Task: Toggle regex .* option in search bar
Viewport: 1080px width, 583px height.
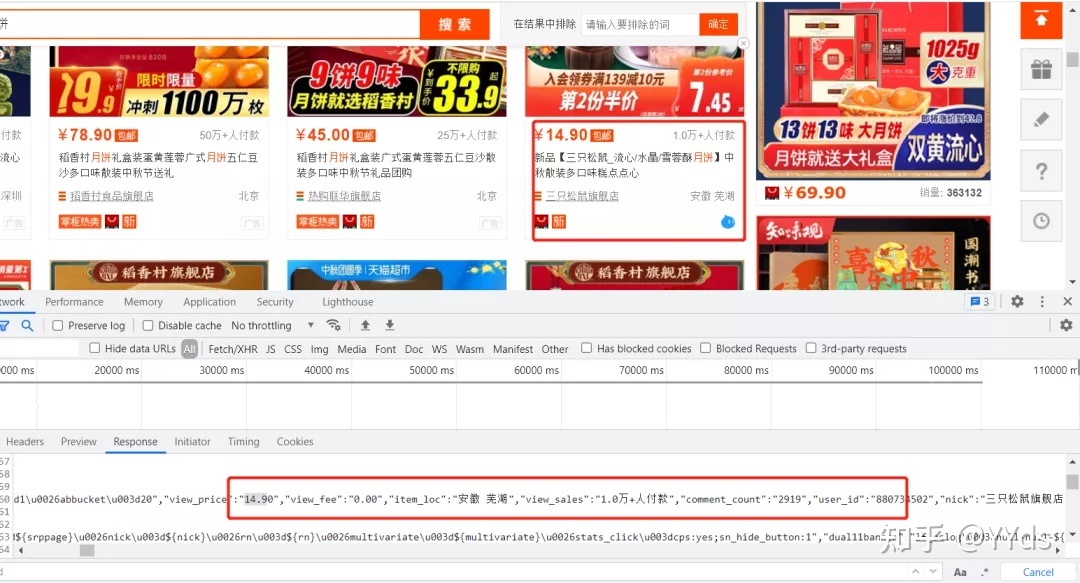Action: click(x=985, y=572)
